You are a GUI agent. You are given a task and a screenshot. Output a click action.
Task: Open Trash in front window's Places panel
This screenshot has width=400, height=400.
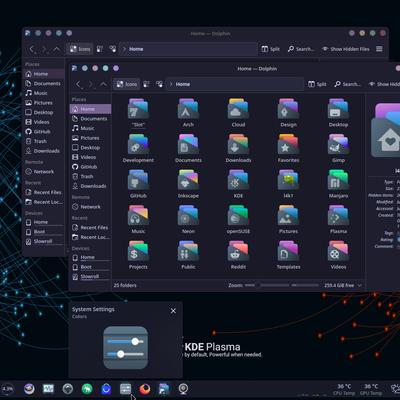point(90,176)
